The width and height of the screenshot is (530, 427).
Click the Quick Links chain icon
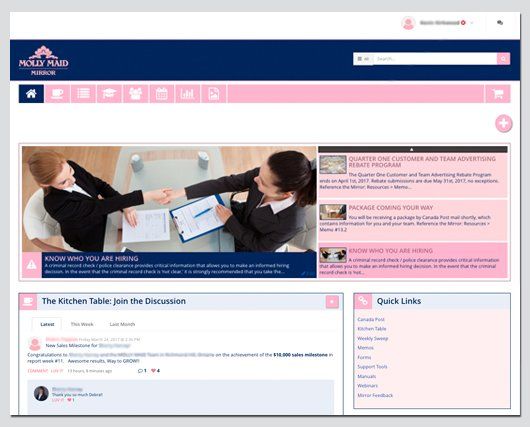pyautogui.click(x=363, y=301)
